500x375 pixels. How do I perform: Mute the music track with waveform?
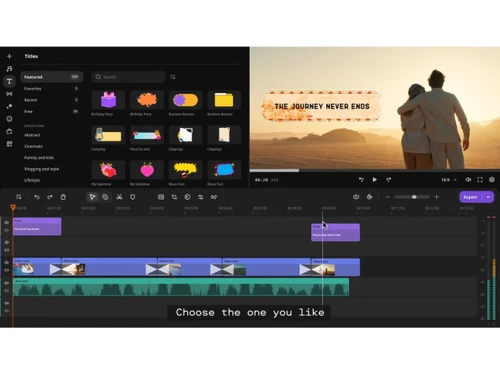click(7, 283)
